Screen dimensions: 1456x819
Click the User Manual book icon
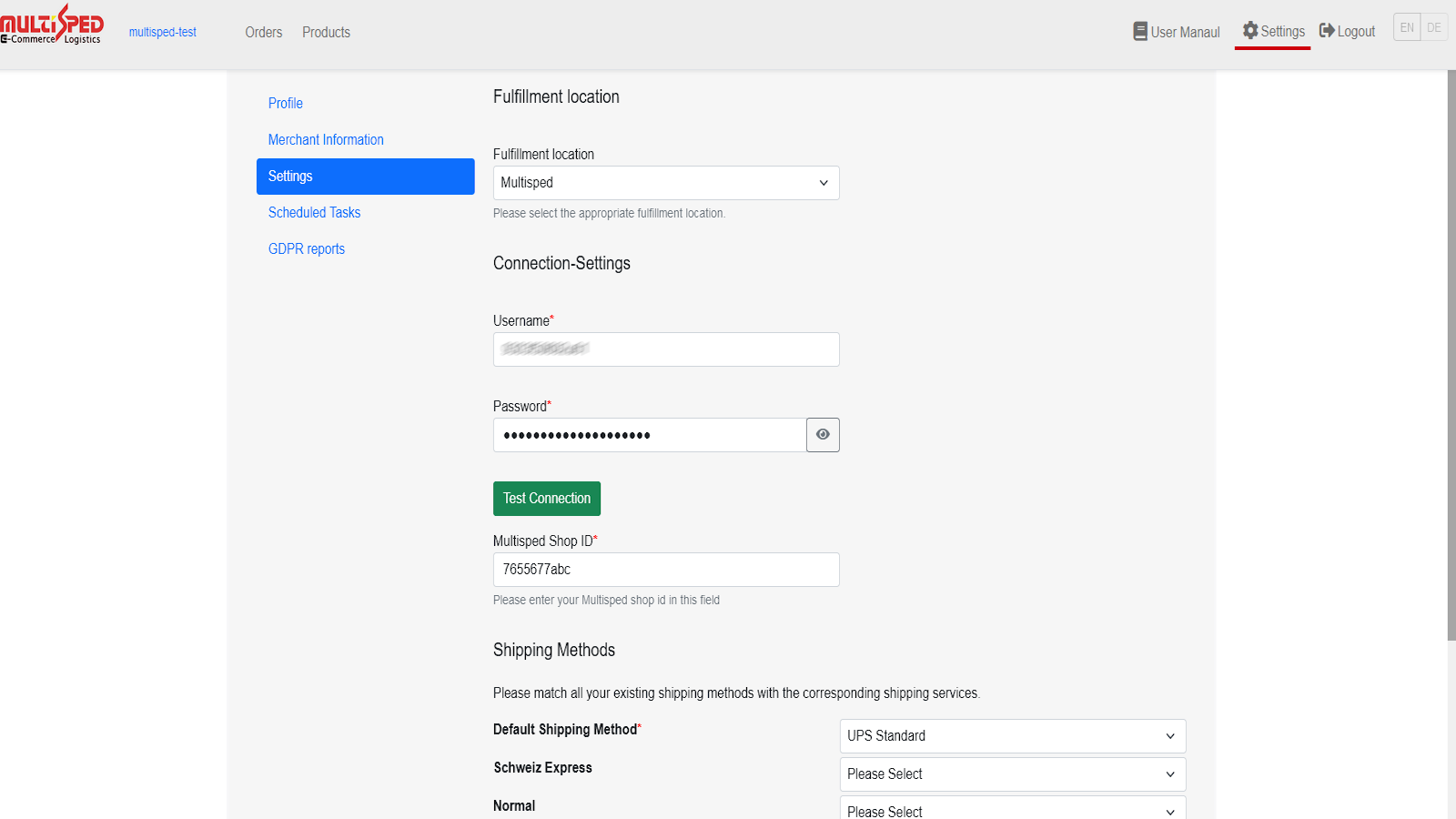tap(1139, 32)
